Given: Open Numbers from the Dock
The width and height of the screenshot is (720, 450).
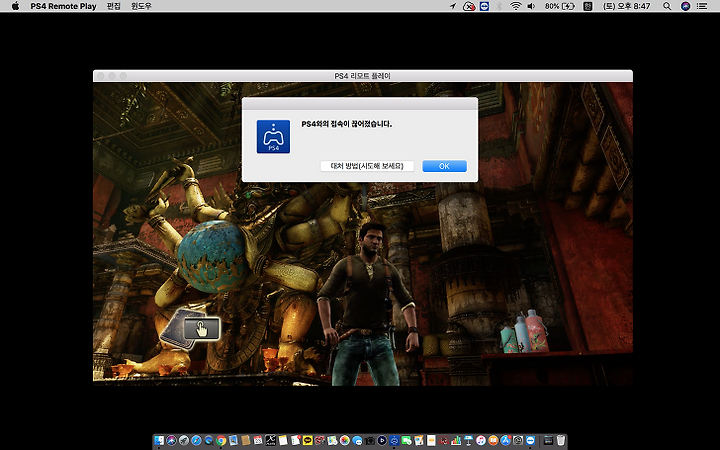Looking at the screenshot, I should coord(456,440).
